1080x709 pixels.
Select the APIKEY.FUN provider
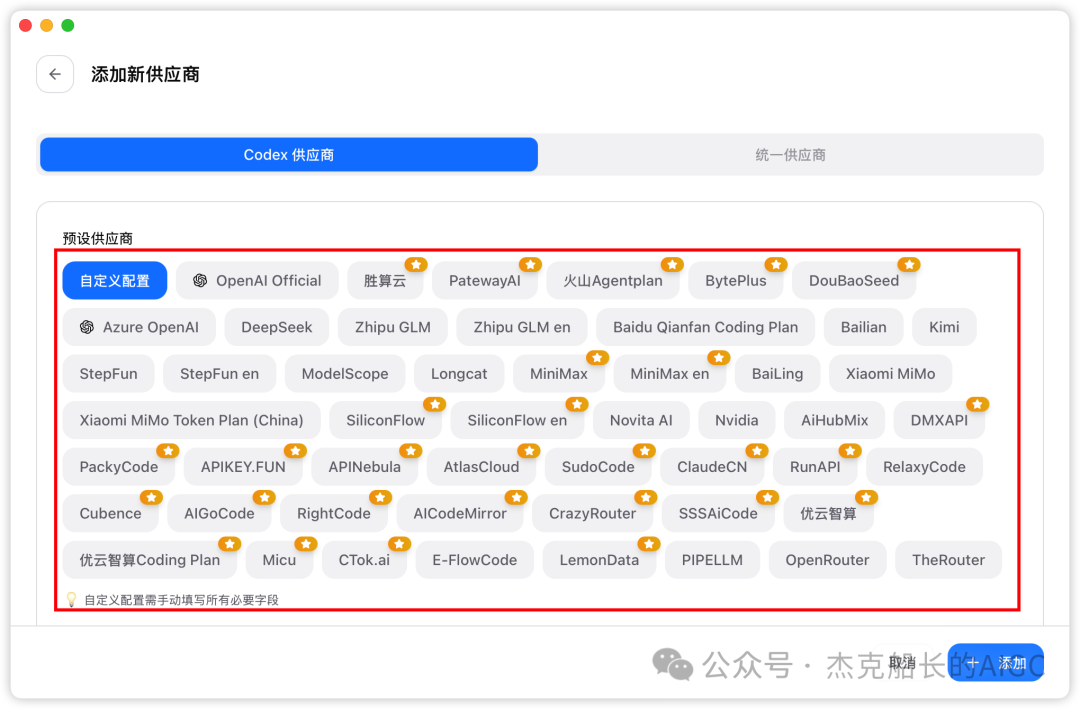(243, 467)
